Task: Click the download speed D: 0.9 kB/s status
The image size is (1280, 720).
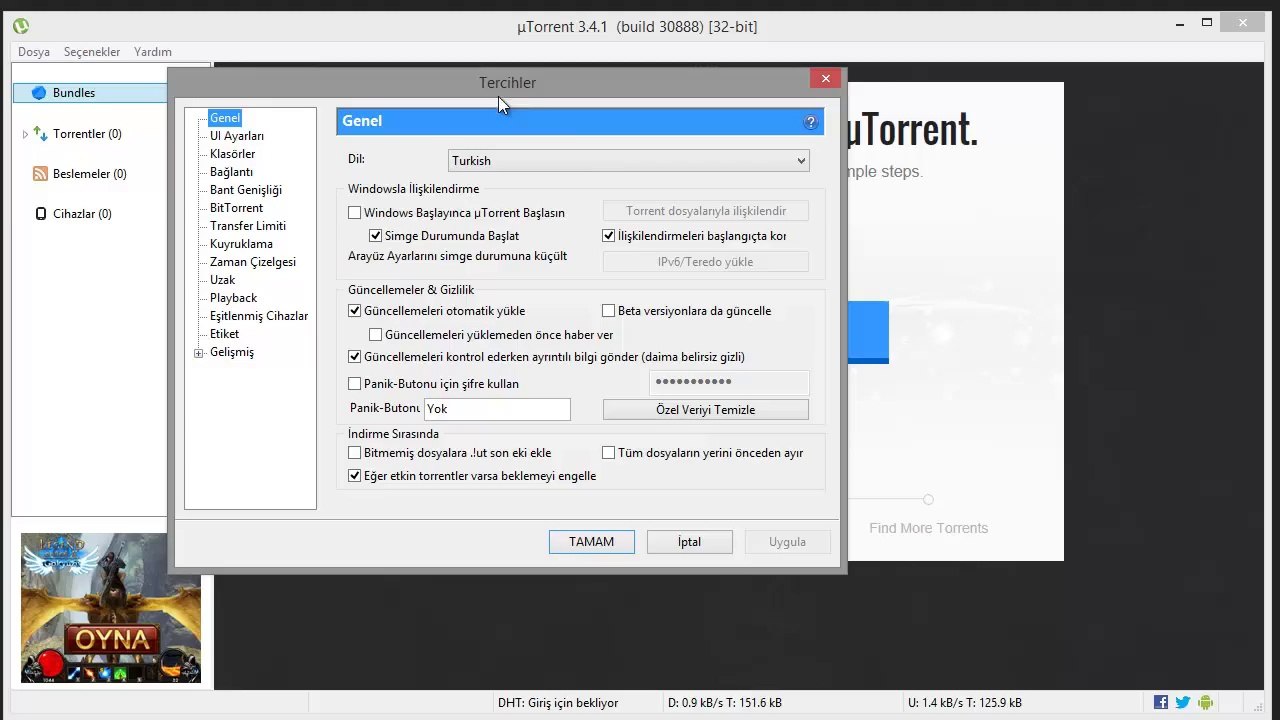Action: pos(725,703)
